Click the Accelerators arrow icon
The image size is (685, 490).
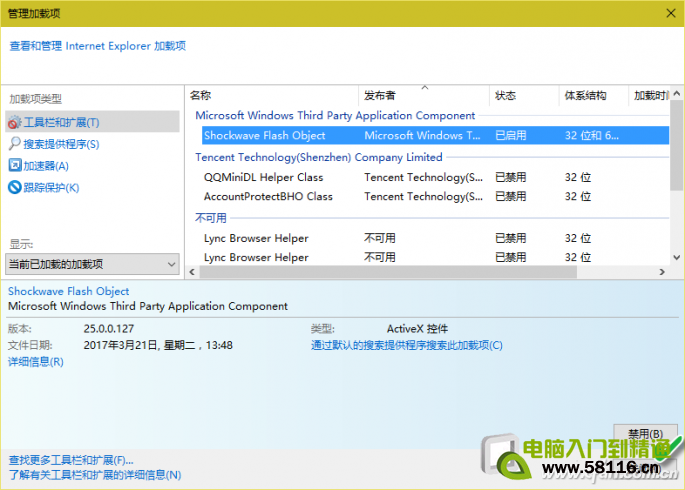15,165
